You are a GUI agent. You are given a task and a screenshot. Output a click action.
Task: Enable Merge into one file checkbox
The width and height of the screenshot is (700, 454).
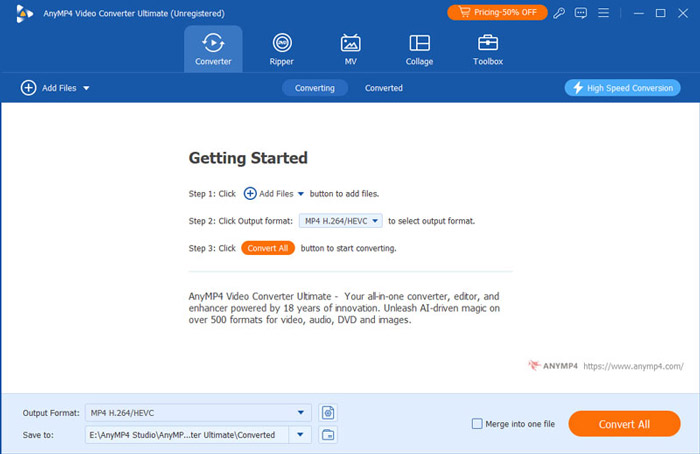click(x=477, y=424)
